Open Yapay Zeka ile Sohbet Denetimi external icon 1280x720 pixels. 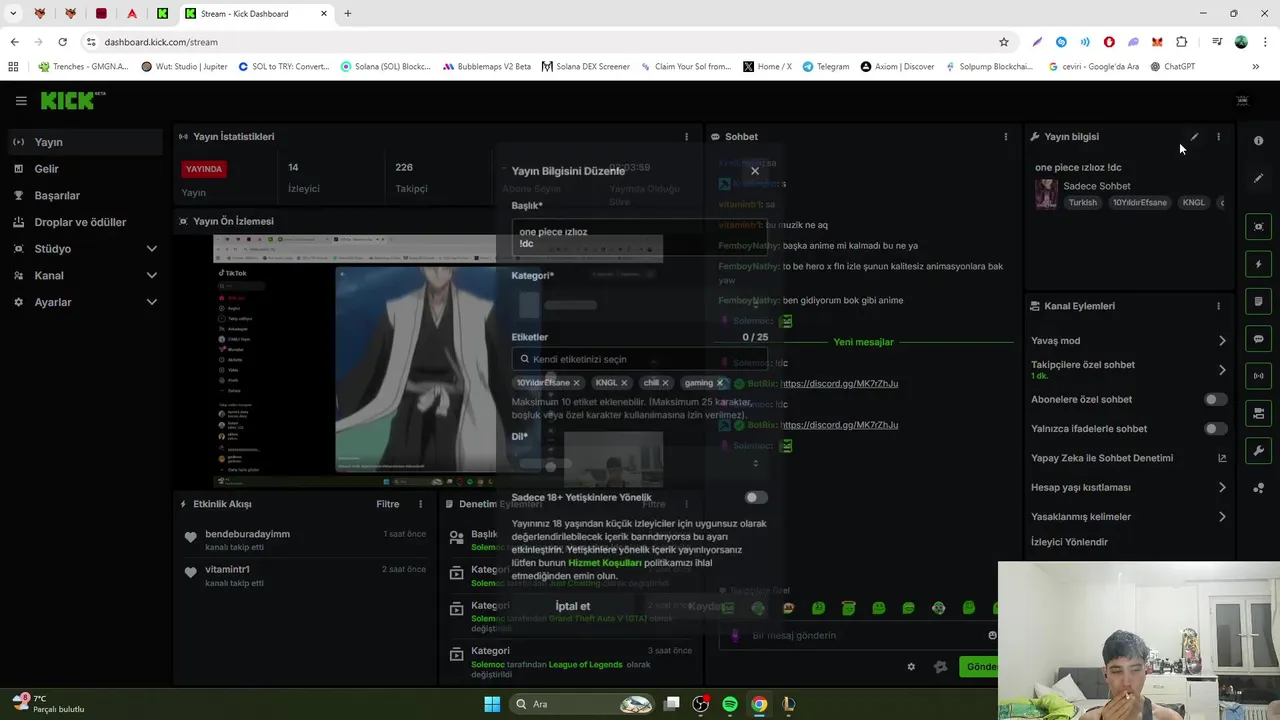pyautogui.click(x=1221, y=458)
